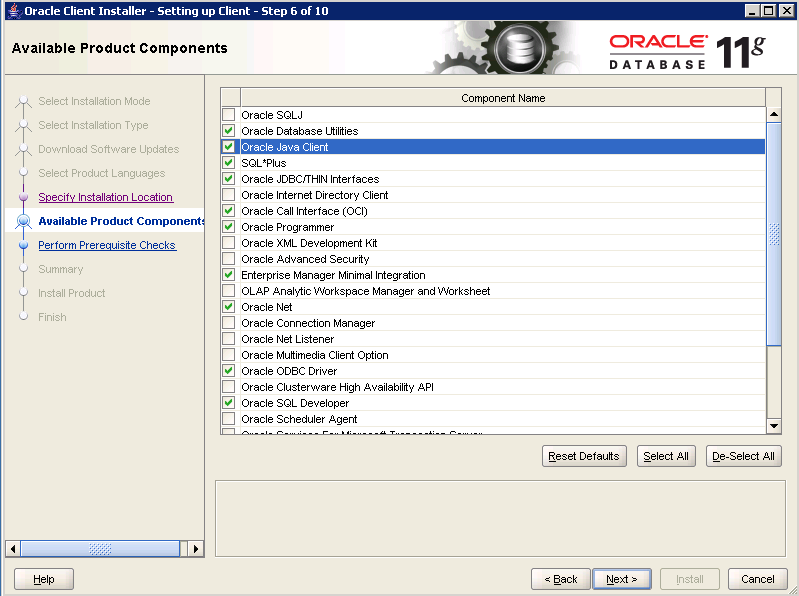The image size is (799, 596).
Task: Uncheck the Oracle ODBC Driver checkbox
Action: pos(229,371)
